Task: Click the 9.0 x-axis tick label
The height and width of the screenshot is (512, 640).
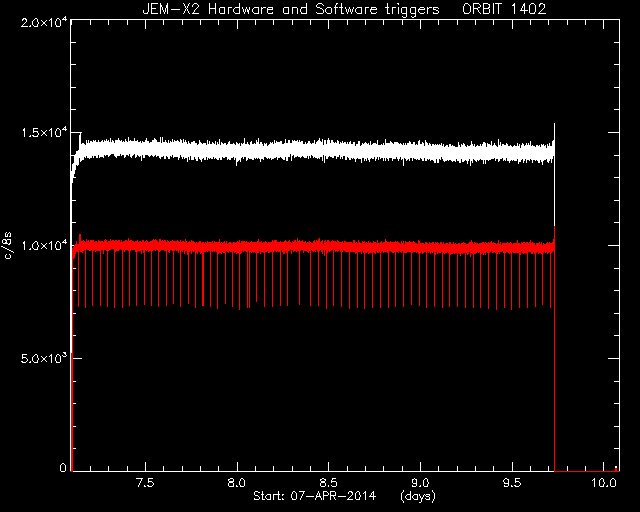Action: [420, 483]
